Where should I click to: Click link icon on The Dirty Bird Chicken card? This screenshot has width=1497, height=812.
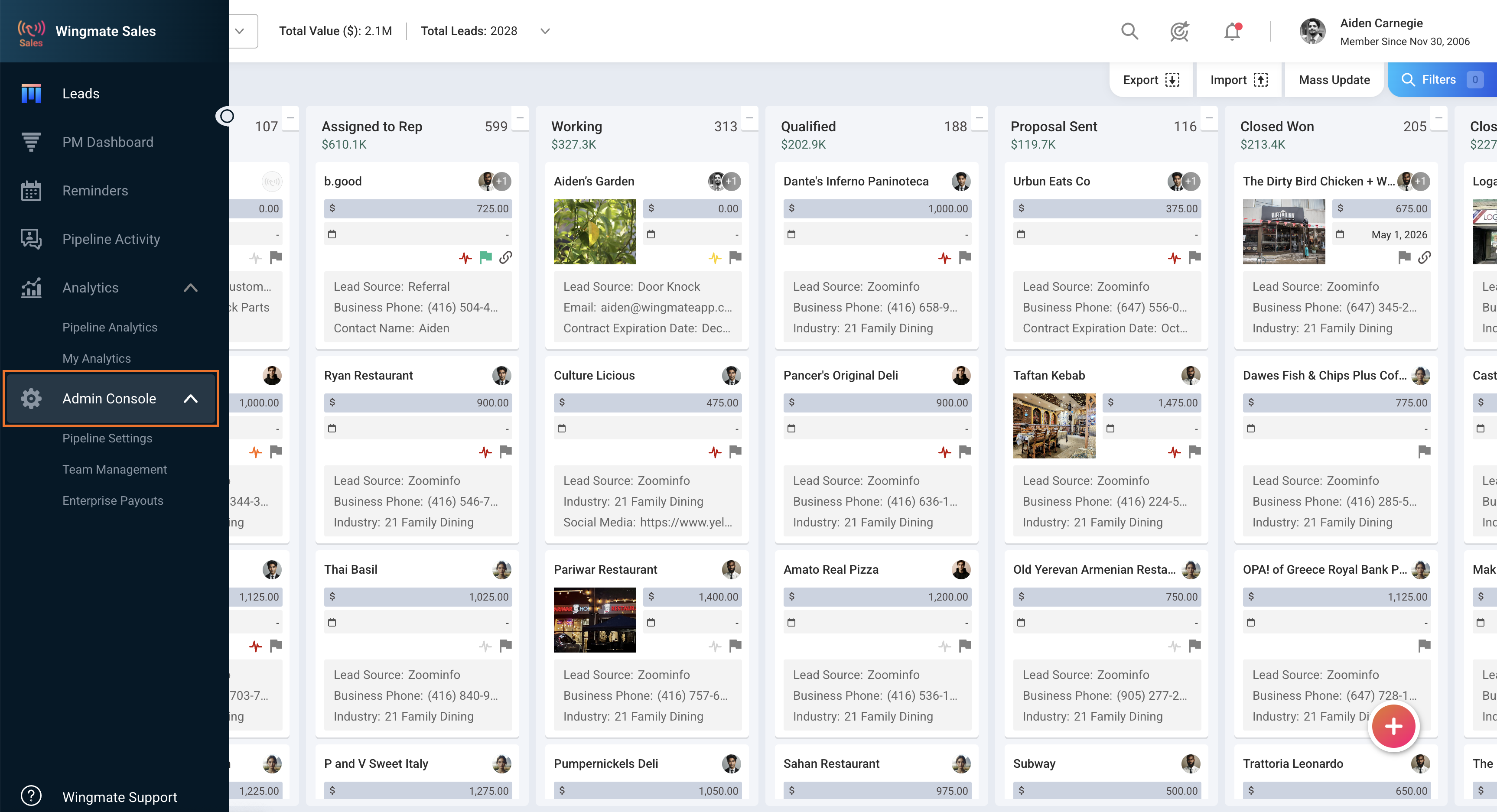point(1424,257)
